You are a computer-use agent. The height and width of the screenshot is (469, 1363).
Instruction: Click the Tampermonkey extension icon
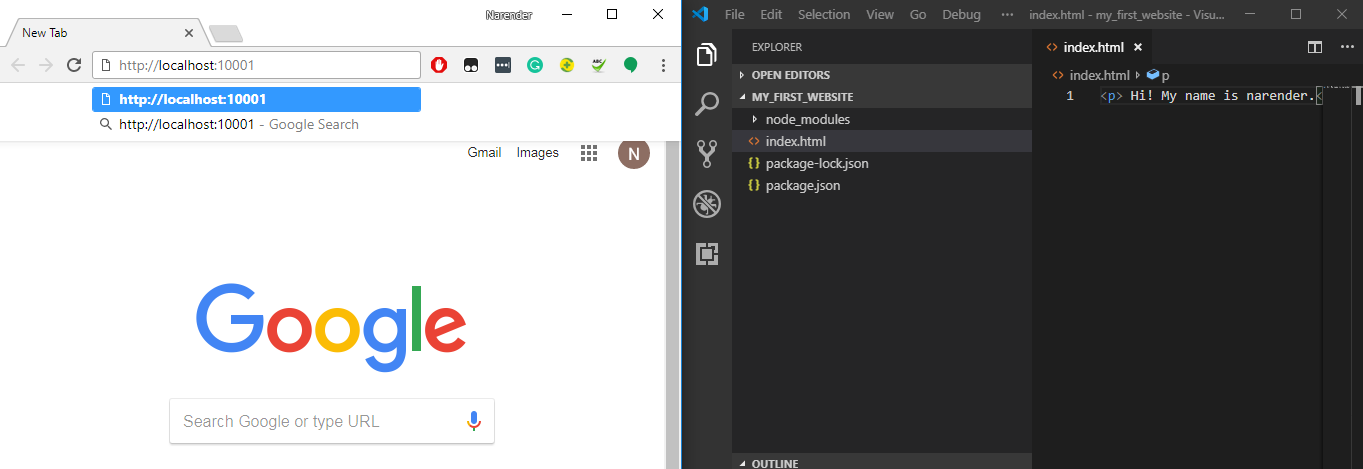(x=471, y=65)
